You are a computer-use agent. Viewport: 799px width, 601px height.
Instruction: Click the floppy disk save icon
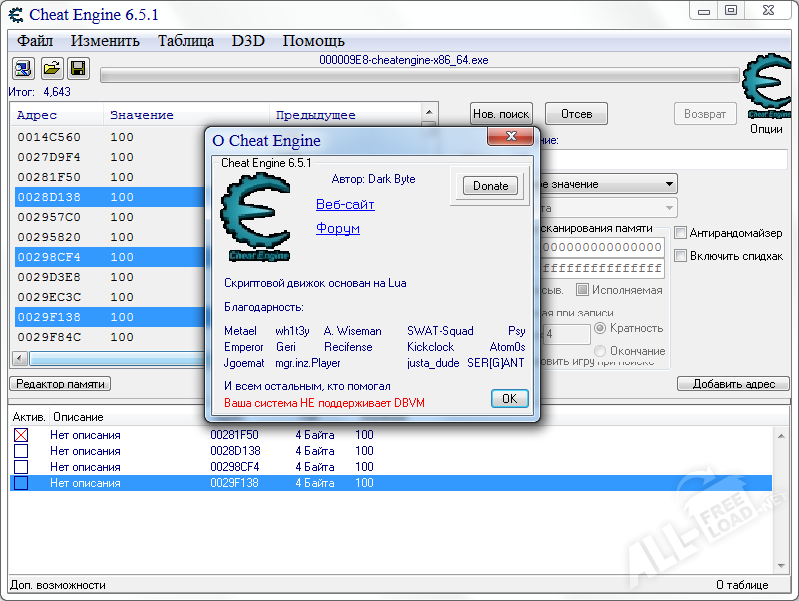click(x=77, y=68)
